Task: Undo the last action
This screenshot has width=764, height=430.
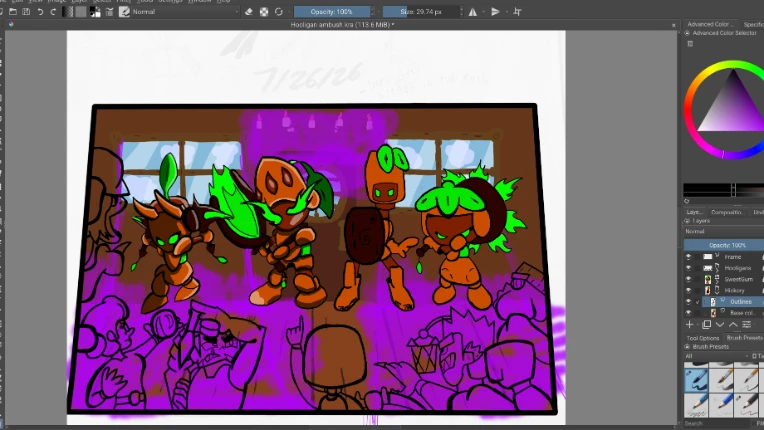Action: point(40,12)
